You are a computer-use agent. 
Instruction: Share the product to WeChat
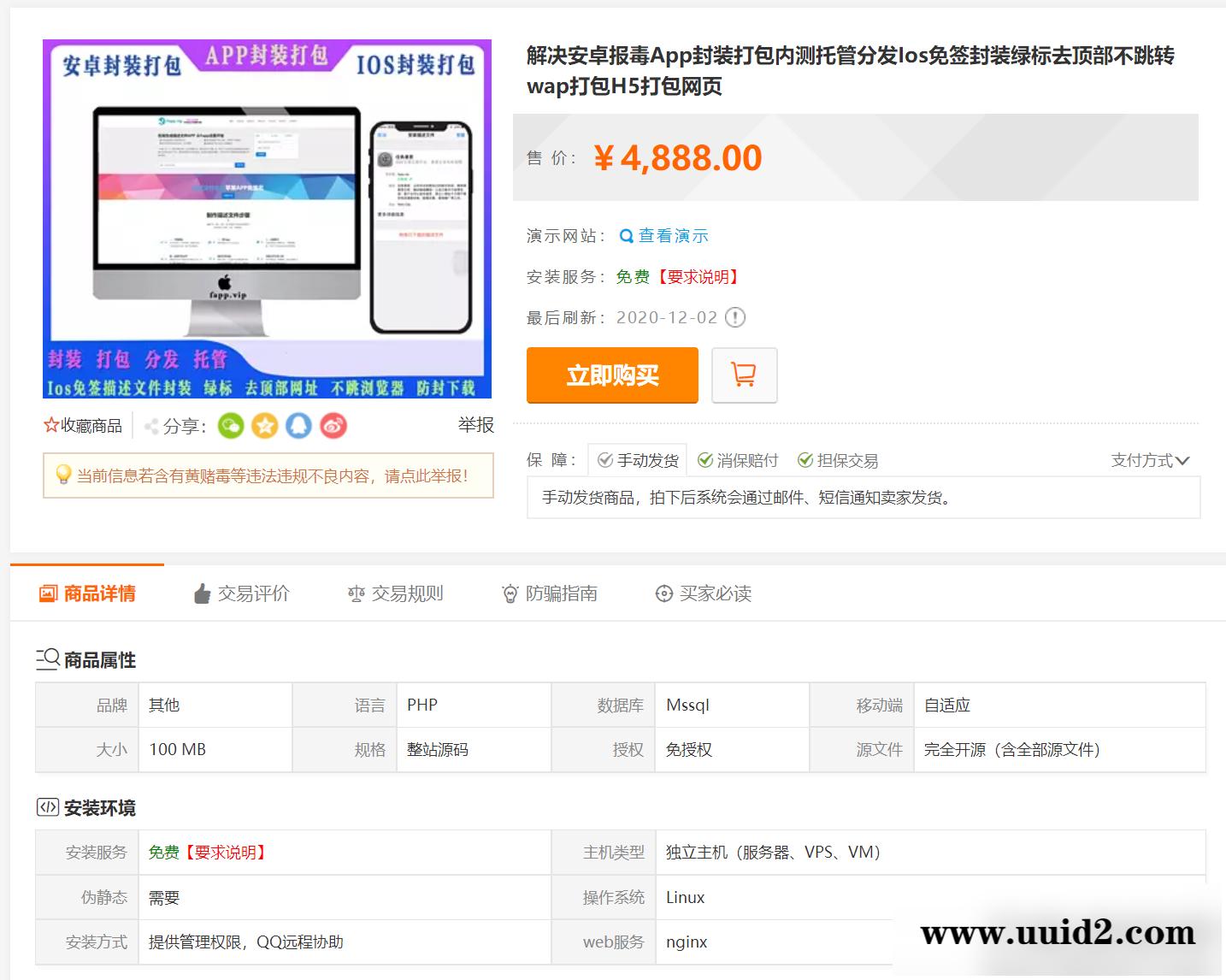(x=231, y=425)
